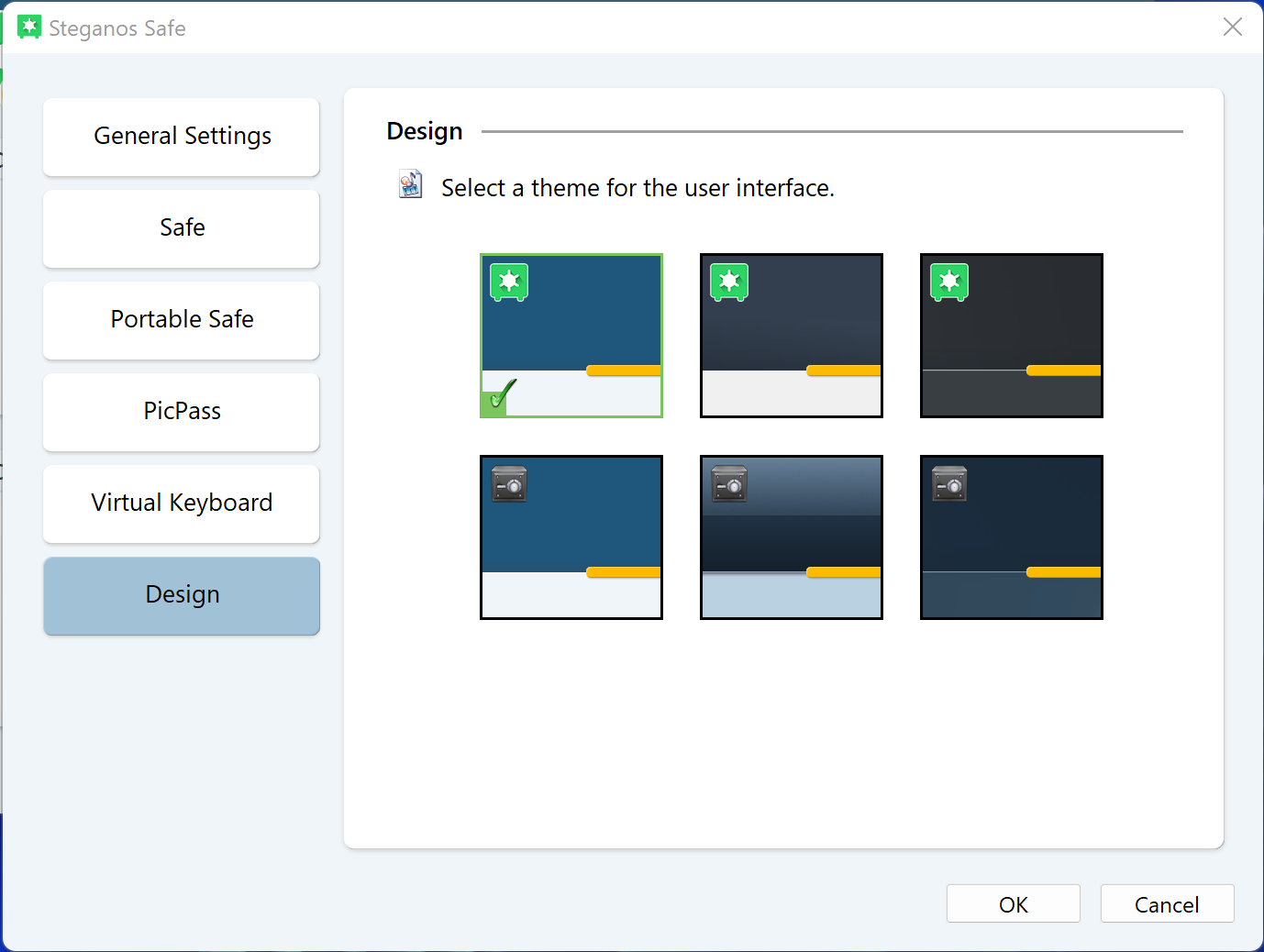
Task: Click gray safe icon in dark navy theme
Action: point(949,484)
